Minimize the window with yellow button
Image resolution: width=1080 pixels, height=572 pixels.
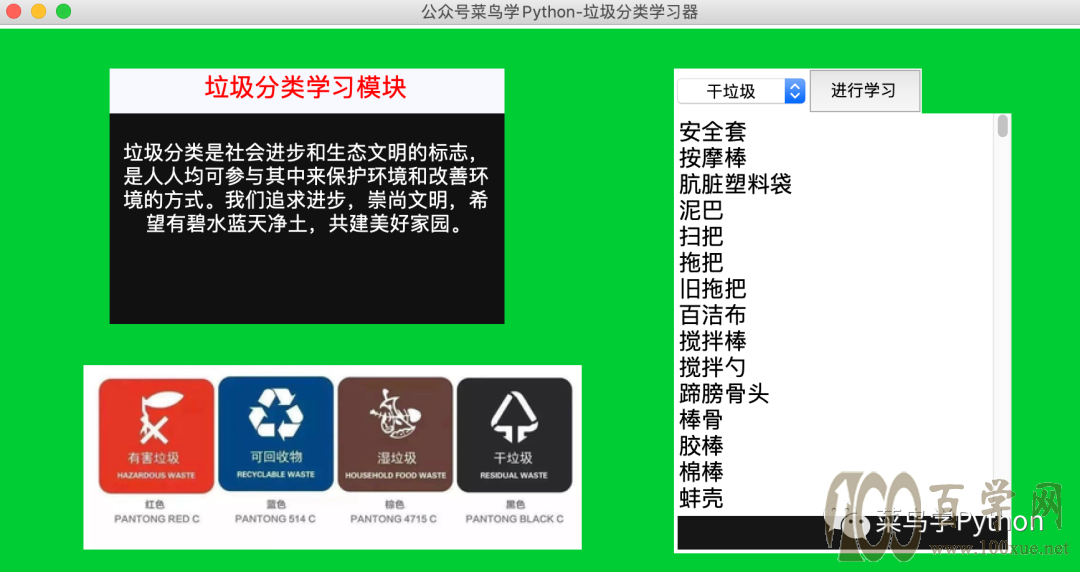click(x=39, y=11)
